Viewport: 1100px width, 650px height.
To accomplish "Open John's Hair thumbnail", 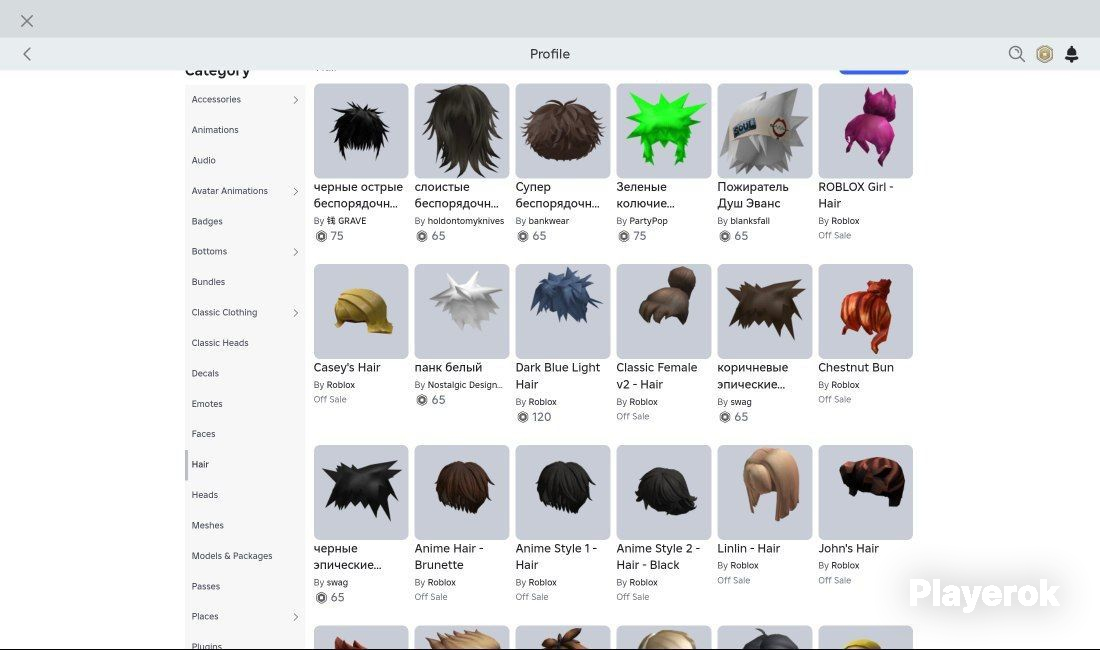I will 866,492.
